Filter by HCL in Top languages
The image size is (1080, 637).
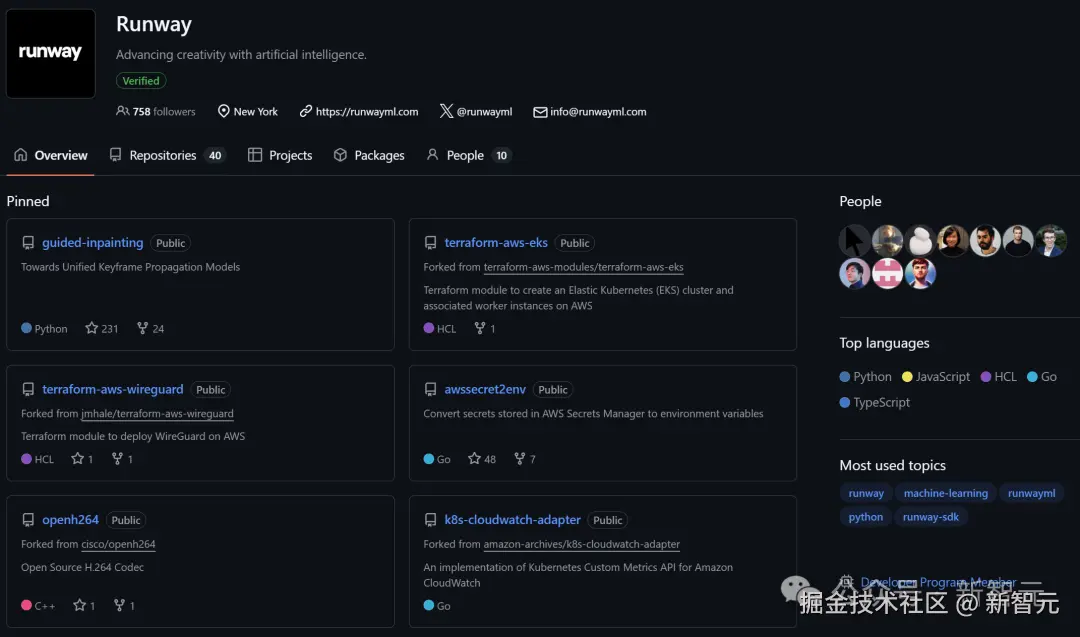point(998,377)
